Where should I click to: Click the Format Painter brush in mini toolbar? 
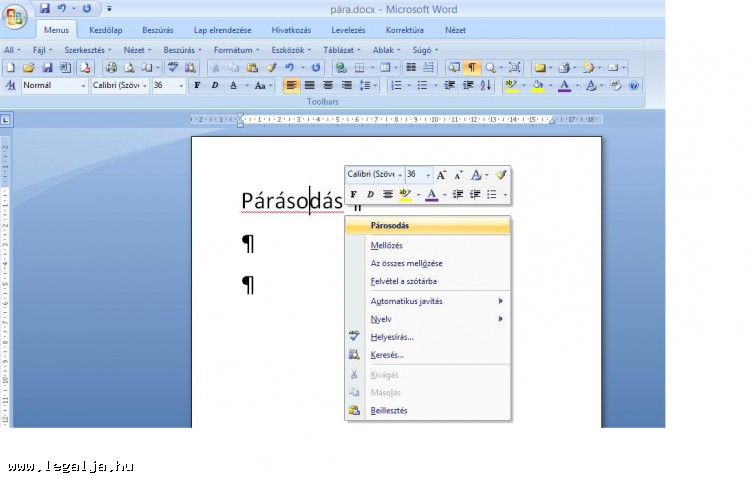[501, 175]
